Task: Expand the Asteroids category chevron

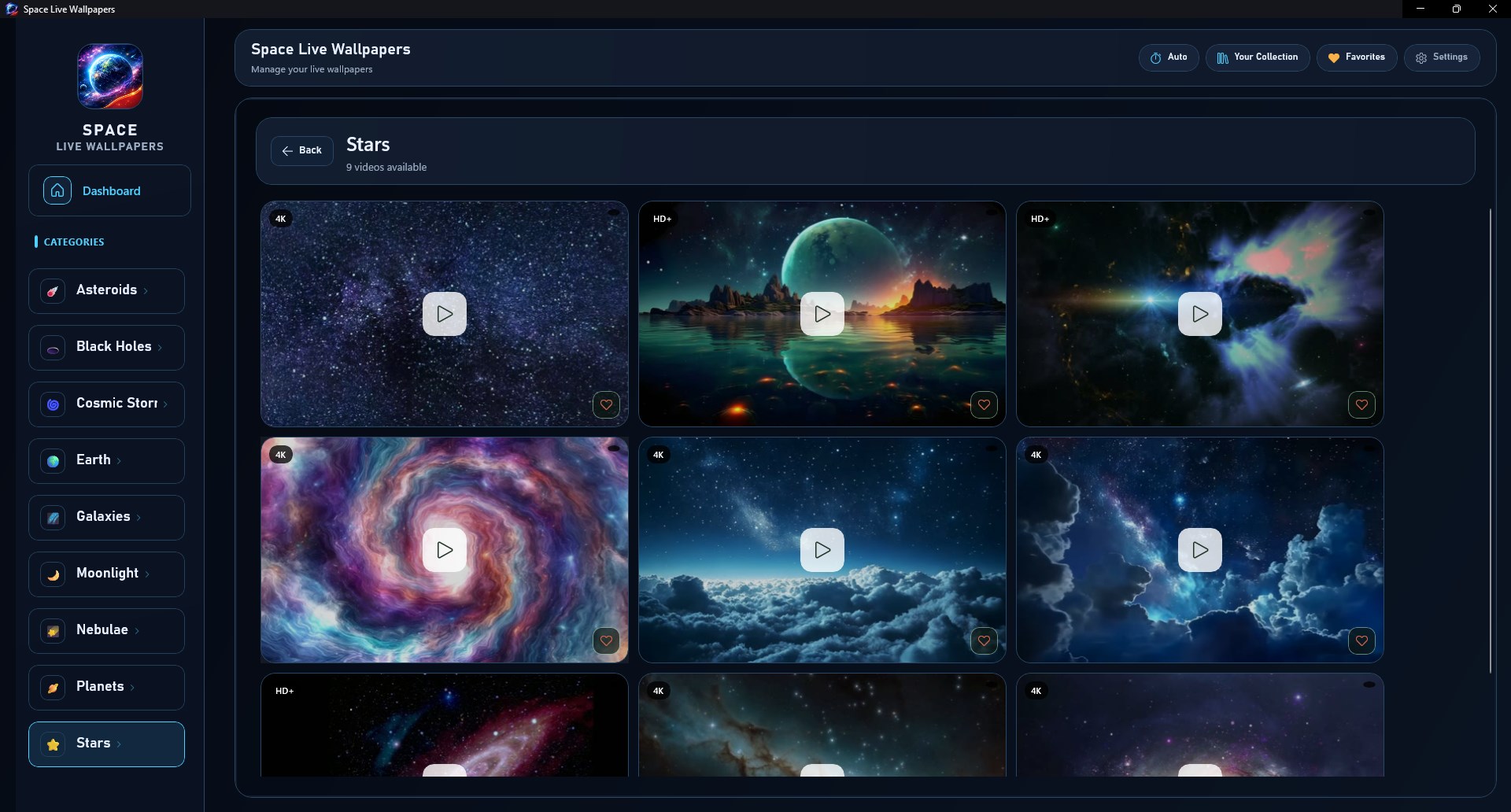Action: (x=146, y=291)
